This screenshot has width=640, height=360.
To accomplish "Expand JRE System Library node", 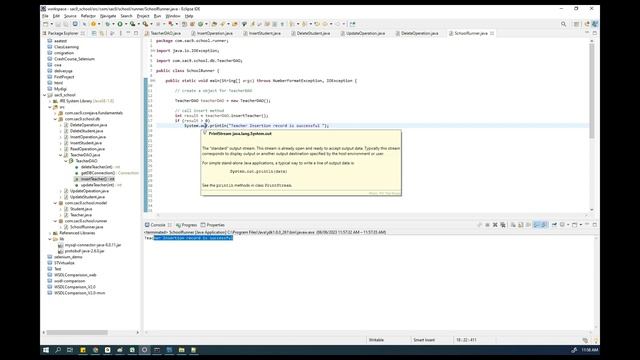I will point(50,101).
